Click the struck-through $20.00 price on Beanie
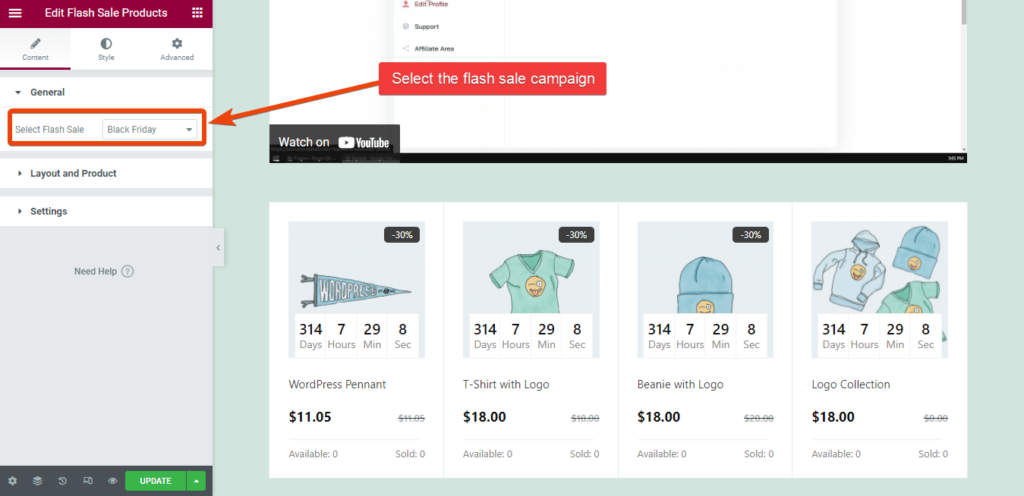Screen dimensions: 1024x496 (x=760, y=418)
